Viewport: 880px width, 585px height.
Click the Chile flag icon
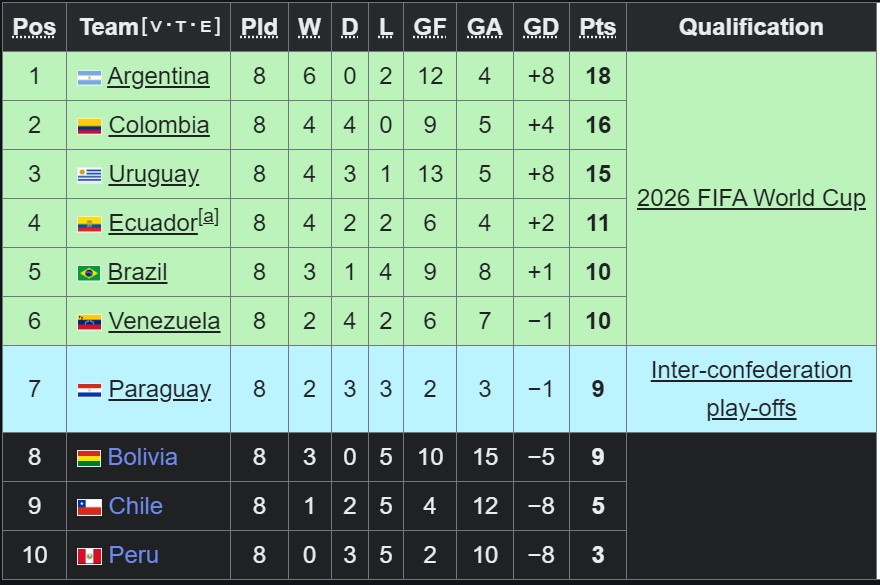(89, 507)
